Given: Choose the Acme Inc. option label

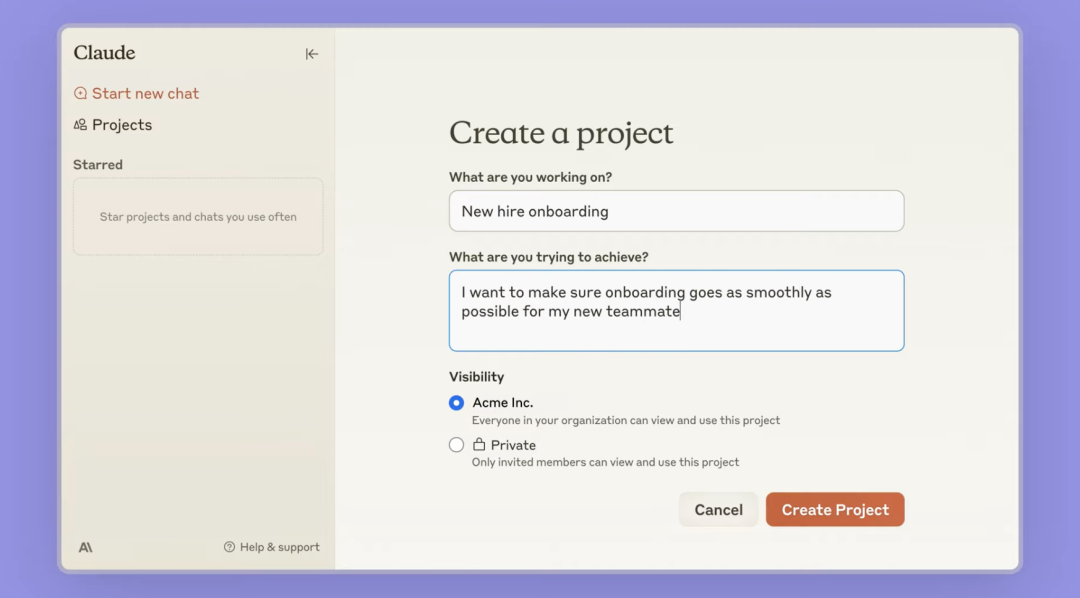Looking at the screenshot, I should [502, 403].
